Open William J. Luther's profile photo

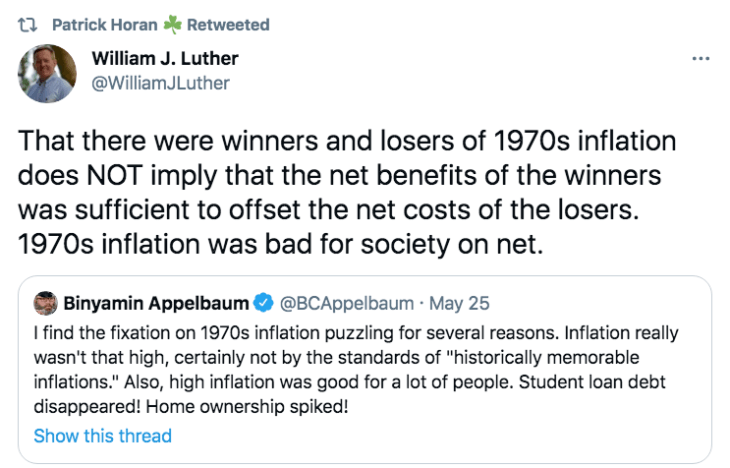click(x=47, y=74)
